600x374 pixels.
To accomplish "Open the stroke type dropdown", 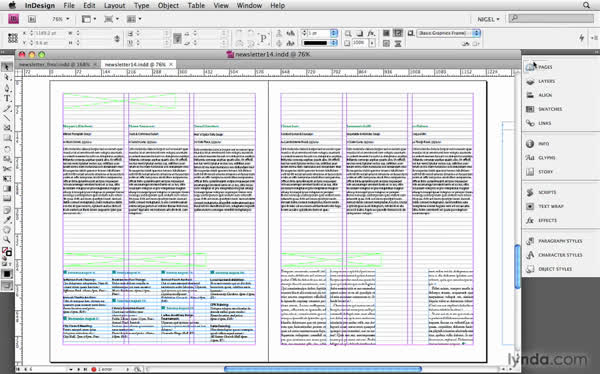I will [x=334, y=43].
